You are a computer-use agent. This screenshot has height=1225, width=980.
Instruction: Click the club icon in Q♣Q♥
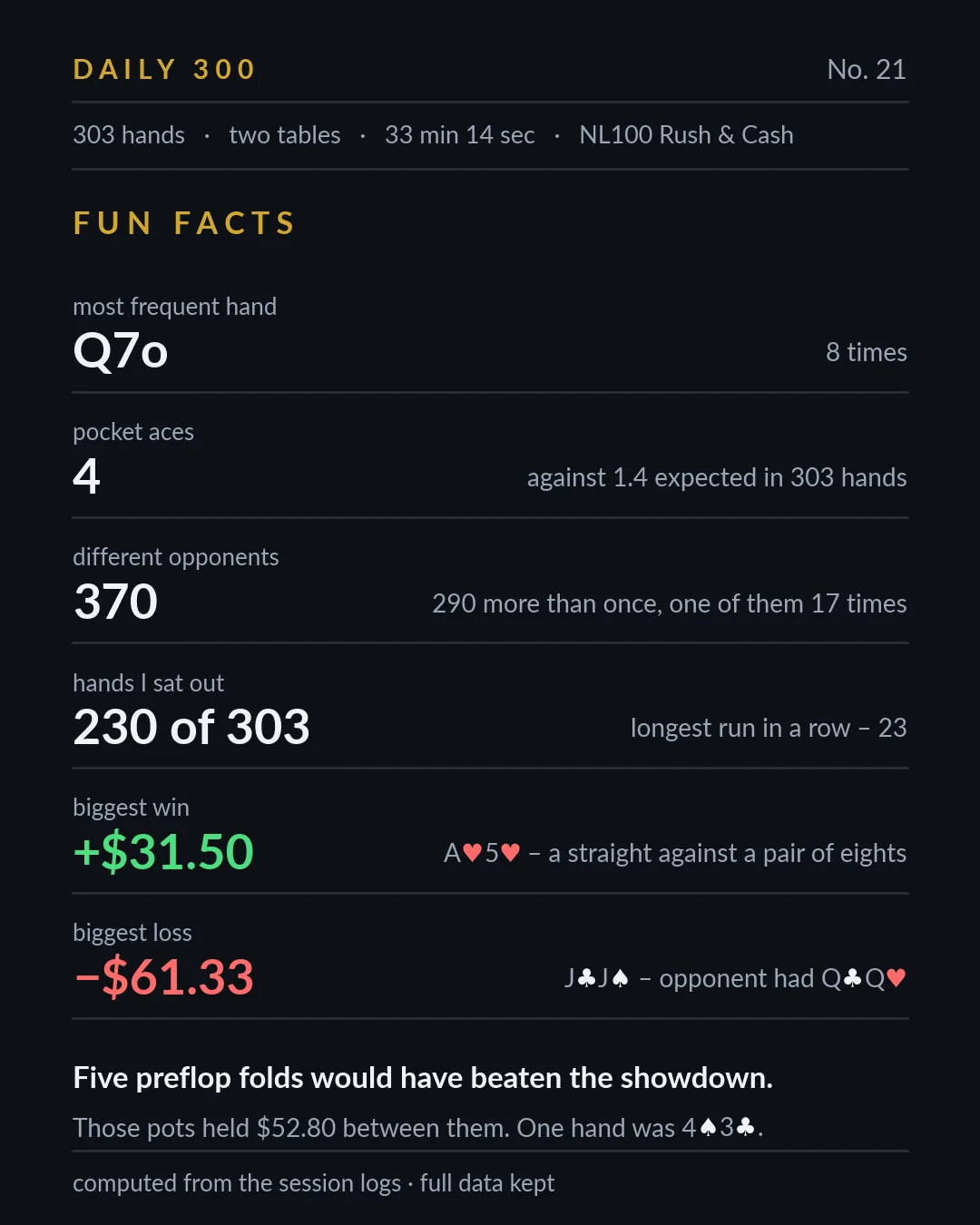[x=852, y=978]
